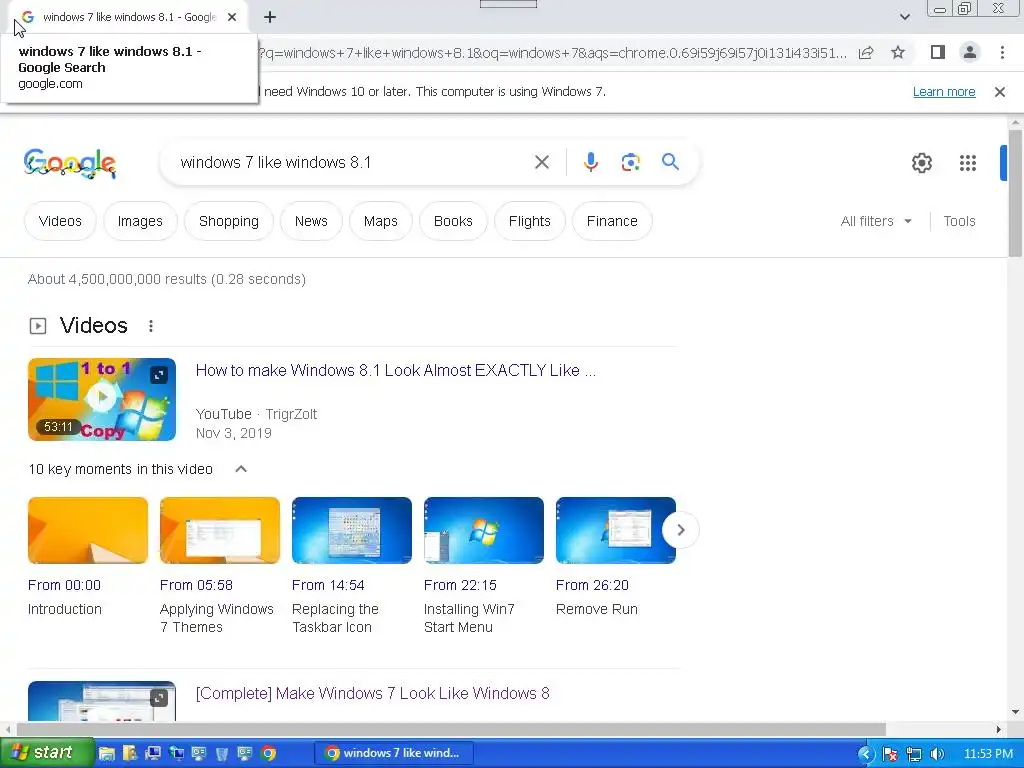The image size is (1024, 768).
Task: Filter results by Shopping
Action: point(229,221)
